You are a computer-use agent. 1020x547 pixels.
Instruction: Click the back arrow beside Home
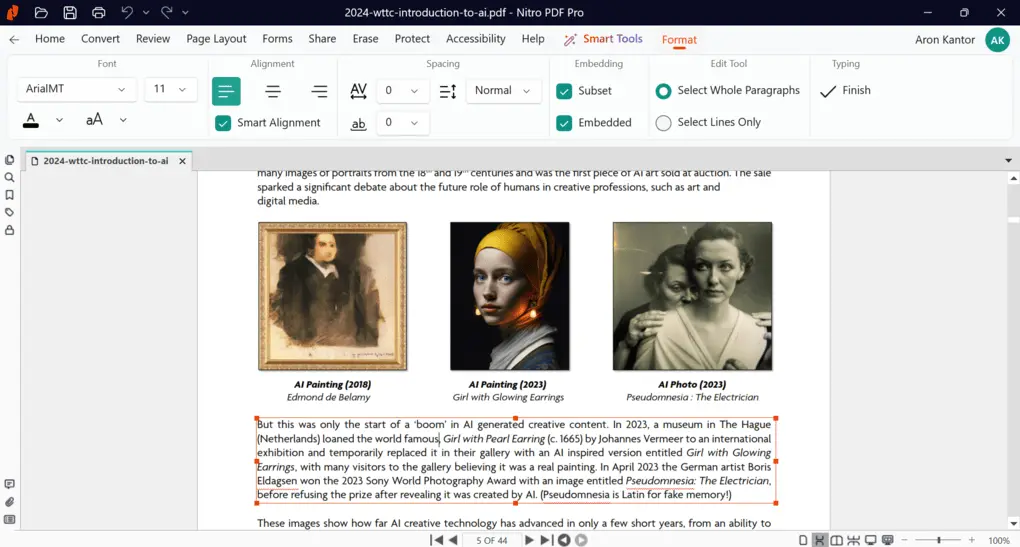coord(14,39)
